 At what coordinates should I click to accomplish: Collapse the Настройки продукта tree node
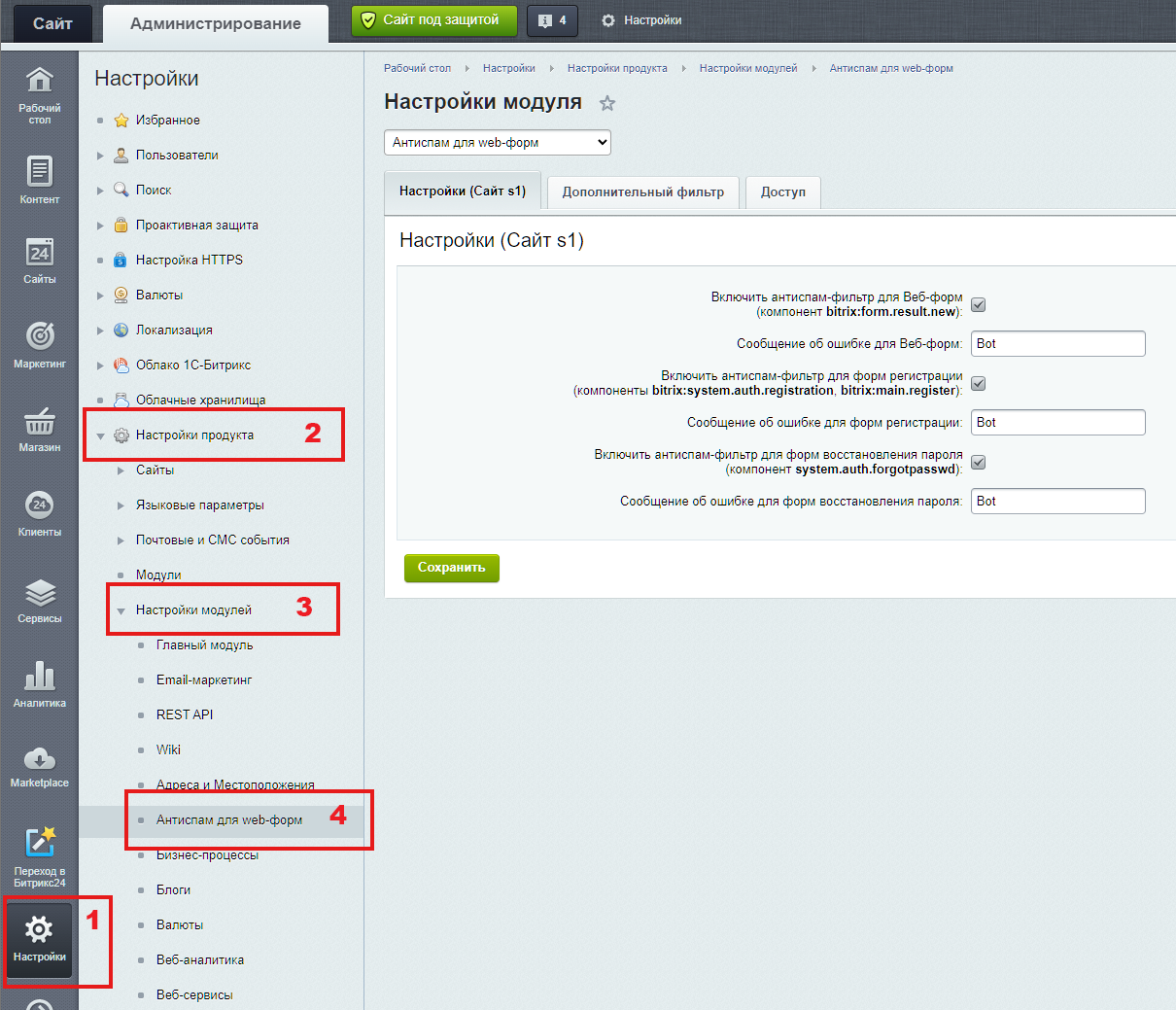click(100, 435)
